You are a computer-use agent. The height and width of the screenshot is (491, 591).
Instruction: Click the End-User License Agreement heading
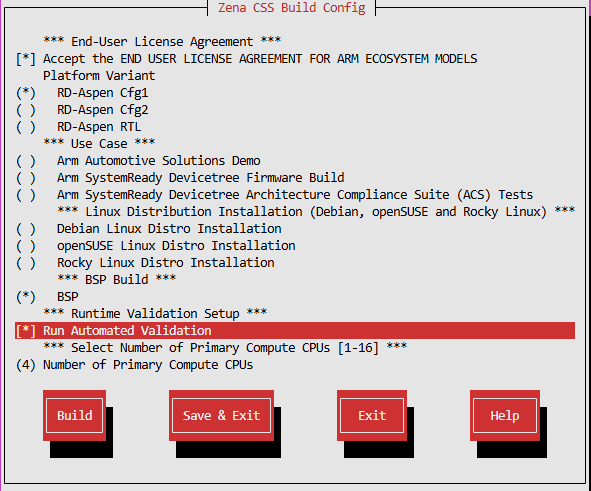(162, 41)
